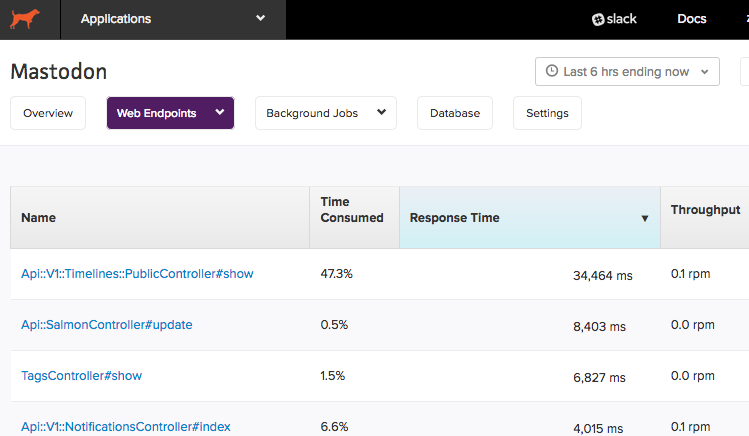Viewport: 749px width, 436px height.
Task: Expand the Background Jobs chevron
Action: pyautogui.click(x=381, y=112)
